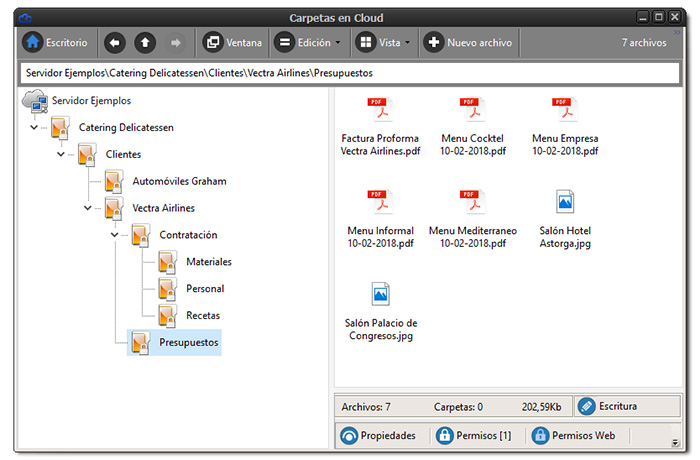The width and height of the screenshot is (700, 460).
Task: Select Menu Empresa PDF icon
Action: [x=565, y=109]
